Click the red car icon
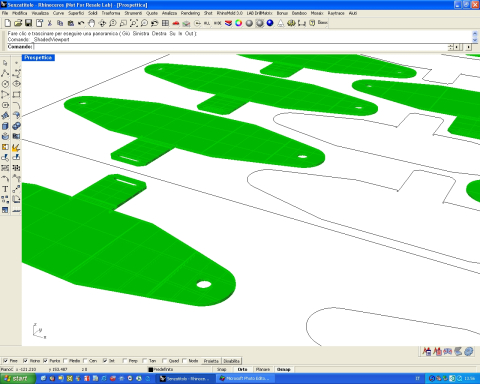The height and width of the screenshot is (384, 480). click(176, 23)
